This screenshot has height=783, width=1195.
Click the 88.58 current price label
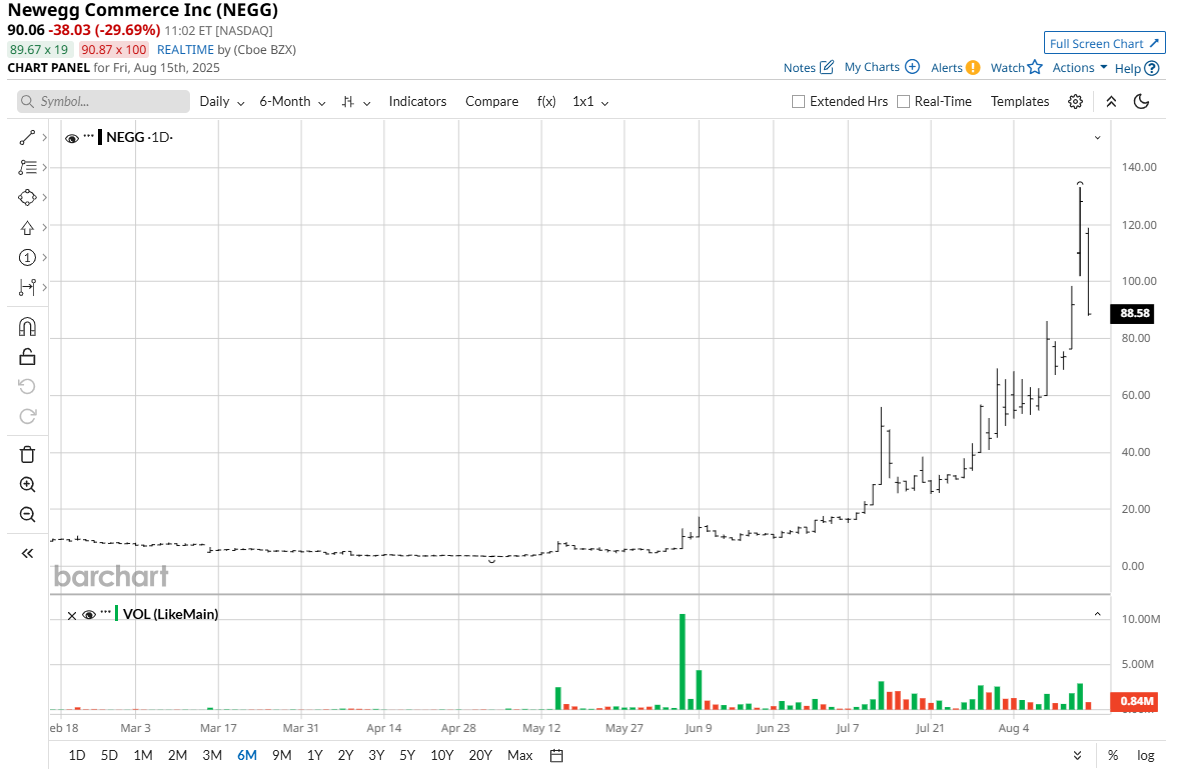tap(1133, 313)
